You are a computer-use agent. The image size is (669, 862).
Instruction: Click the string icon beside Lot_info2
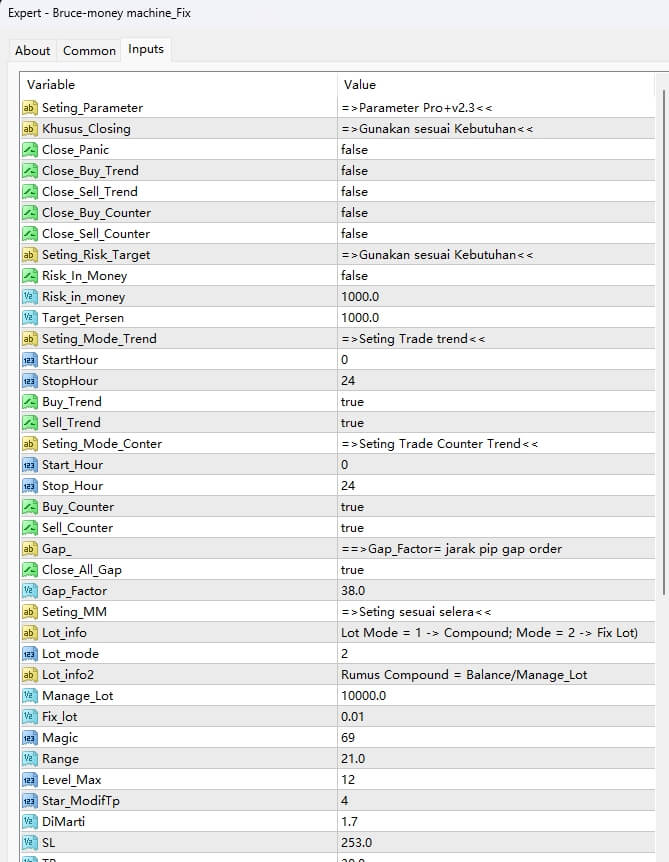30,675
